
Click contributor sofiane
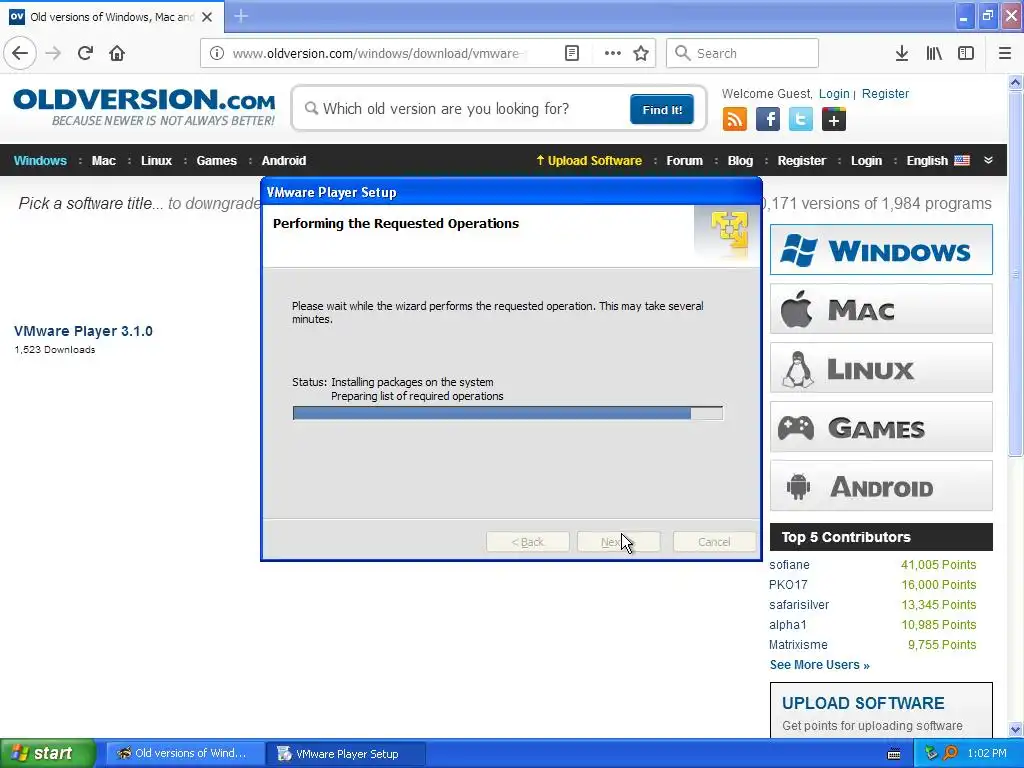click(789, 565)
